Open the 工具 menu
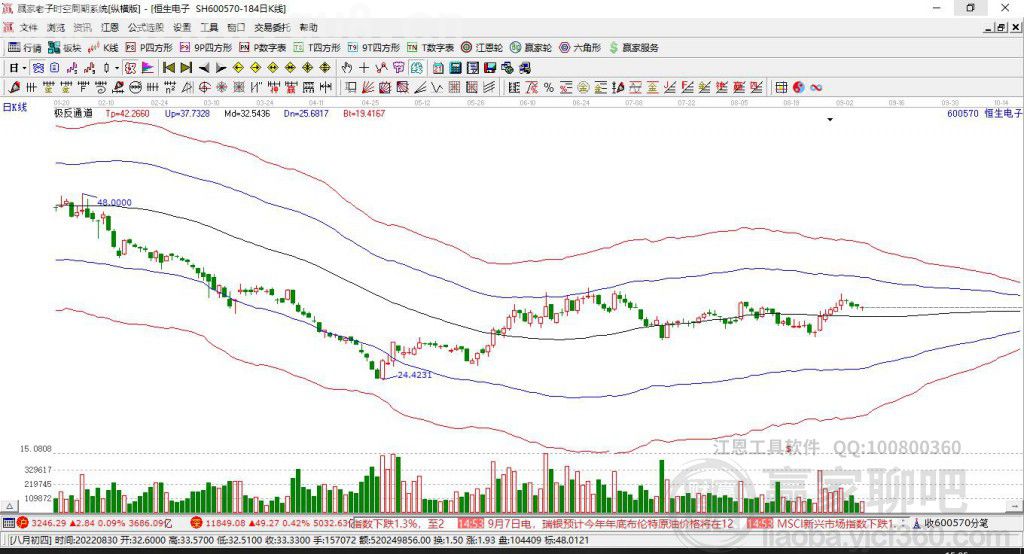 [209, 27]
